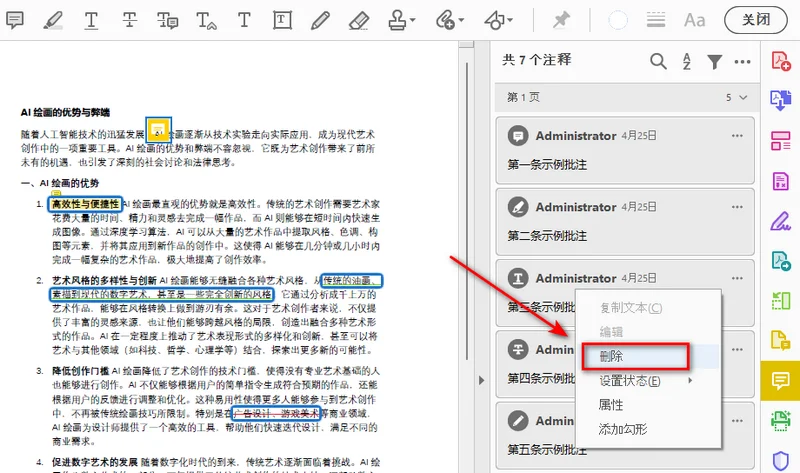Open the Export PDF tool in sidebar

pos(780,101)
